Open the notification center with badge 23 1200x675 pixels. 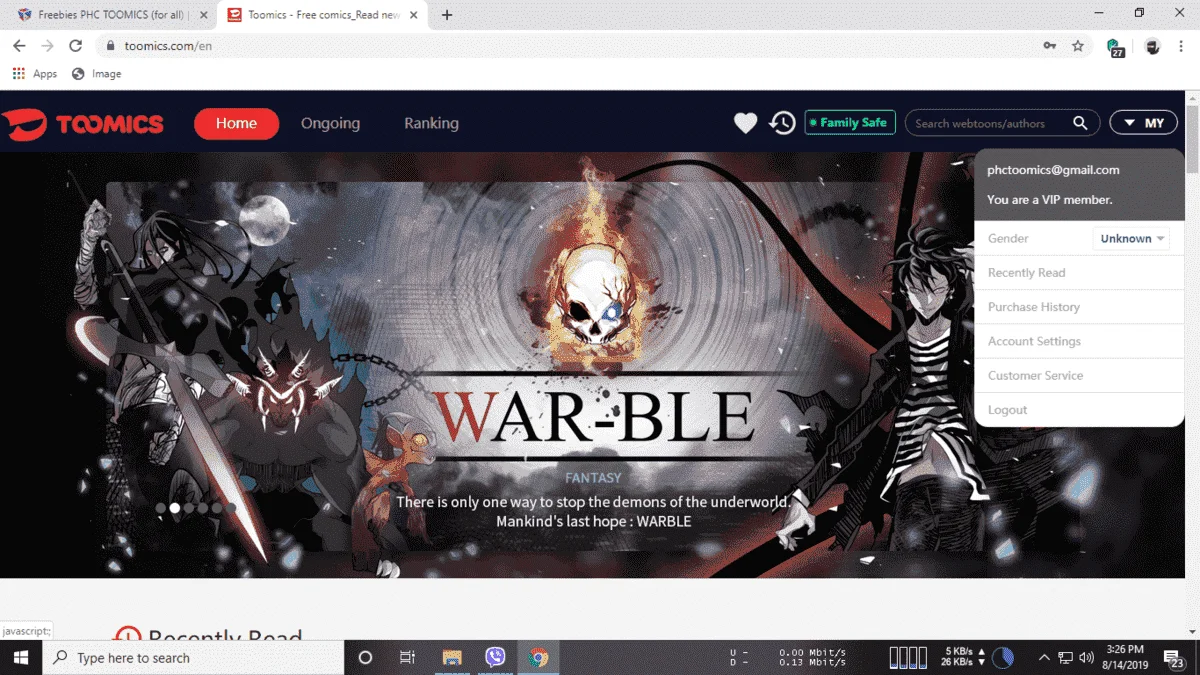(x=1174, y=658)
